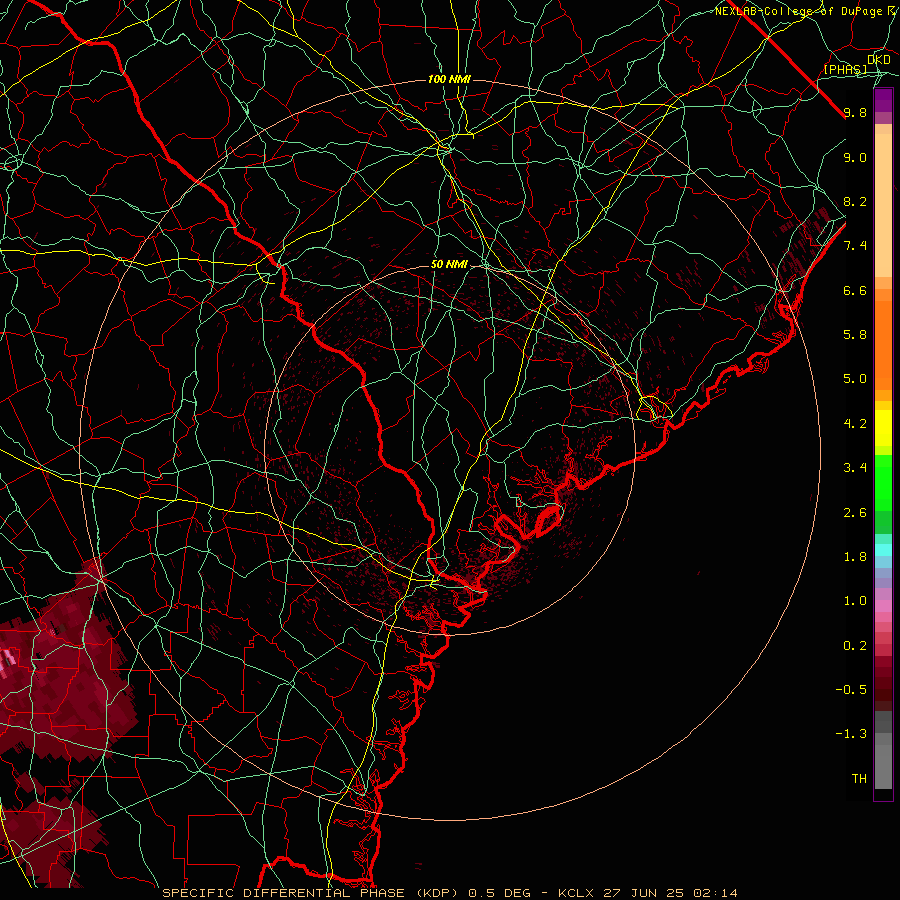Click the 8.2 value on the color scale
The image size is (900, 900).
(855, 201)
